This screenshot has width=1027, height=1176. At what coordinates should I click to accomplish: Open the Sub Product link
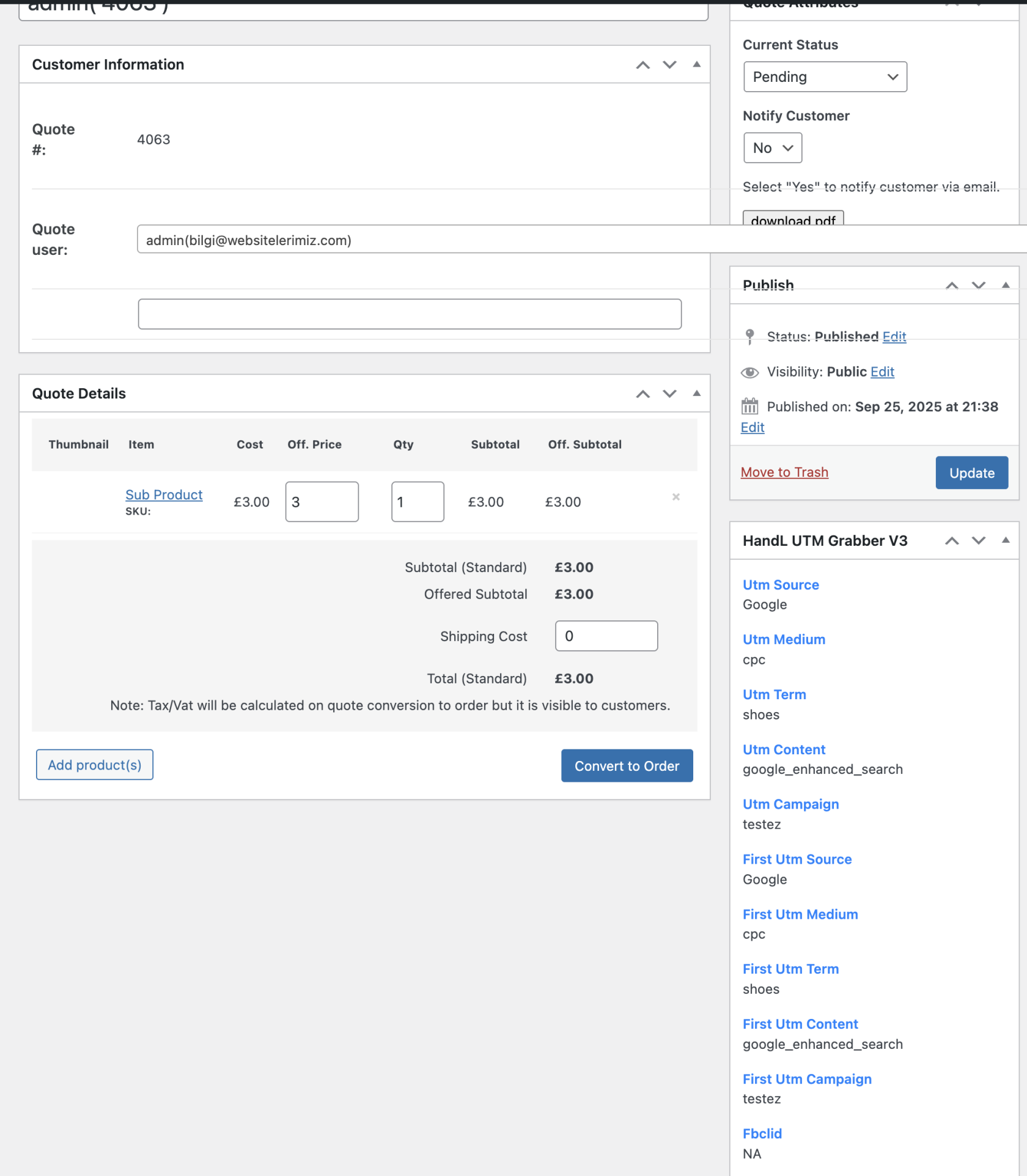coord(164,494)
